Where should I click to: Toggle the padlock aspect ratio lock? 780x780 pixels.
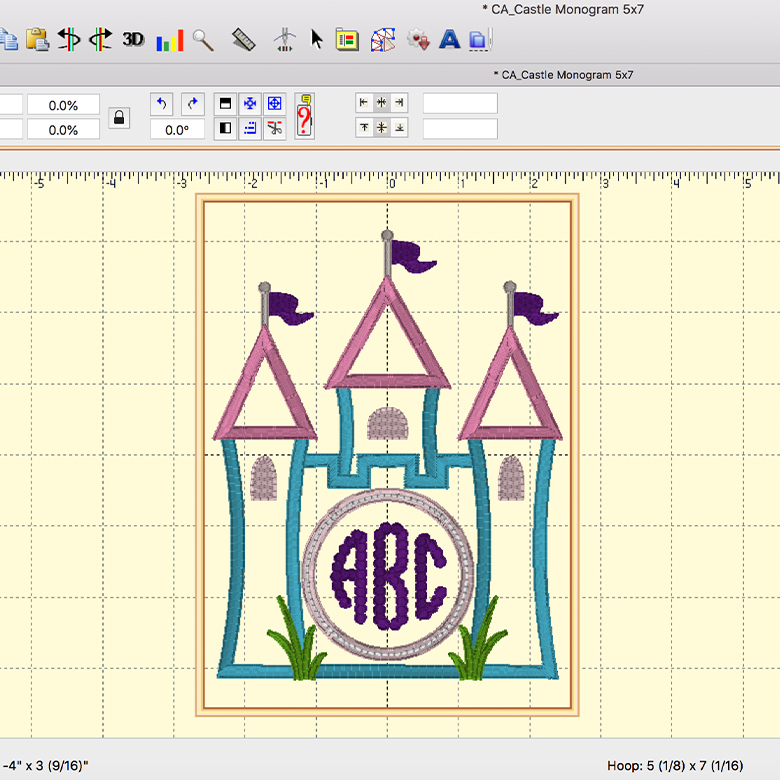point(119,118)
